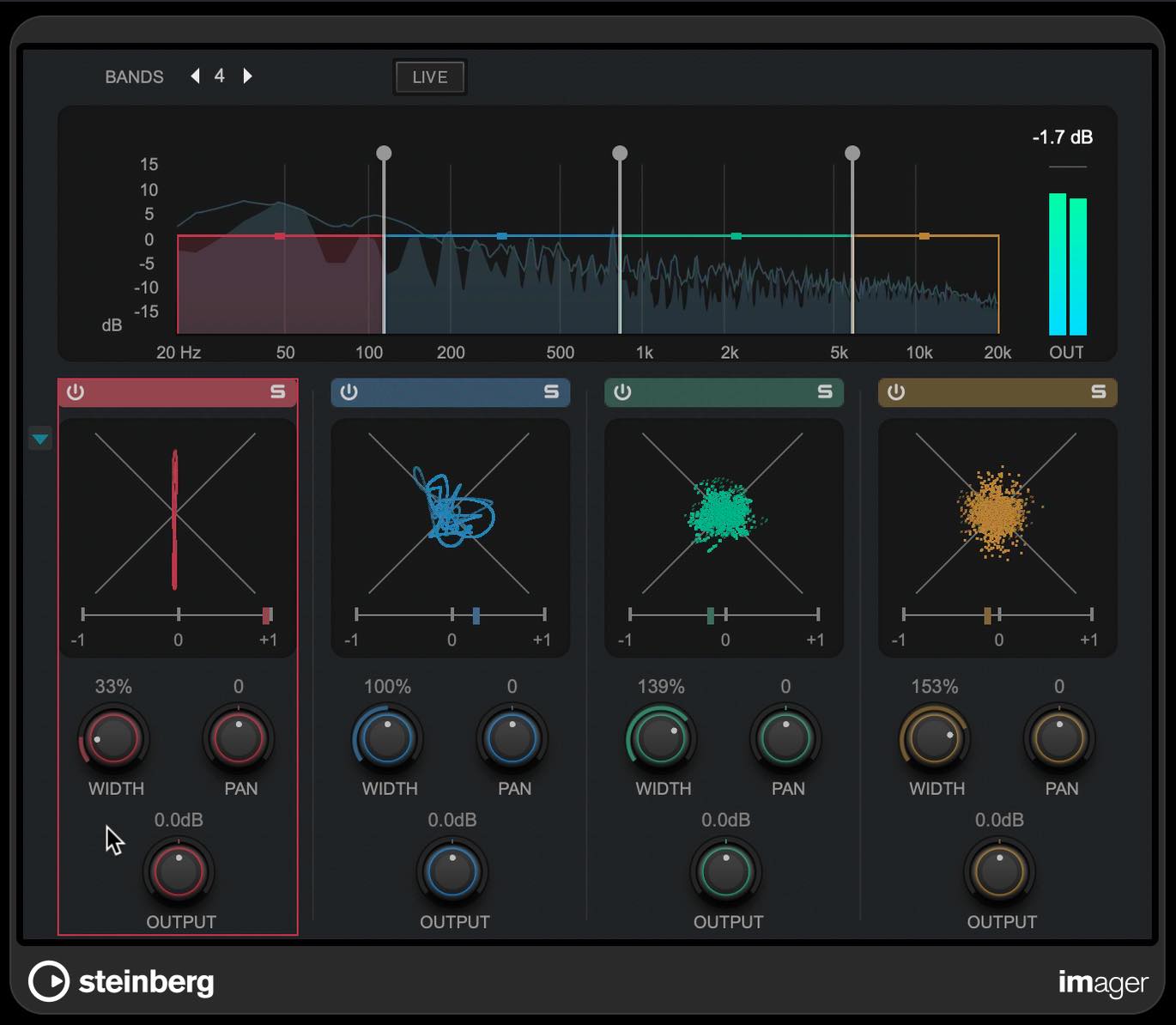Toggle power on the red band
This screenshot has width=1176, height=1025.
coord(76,392)
